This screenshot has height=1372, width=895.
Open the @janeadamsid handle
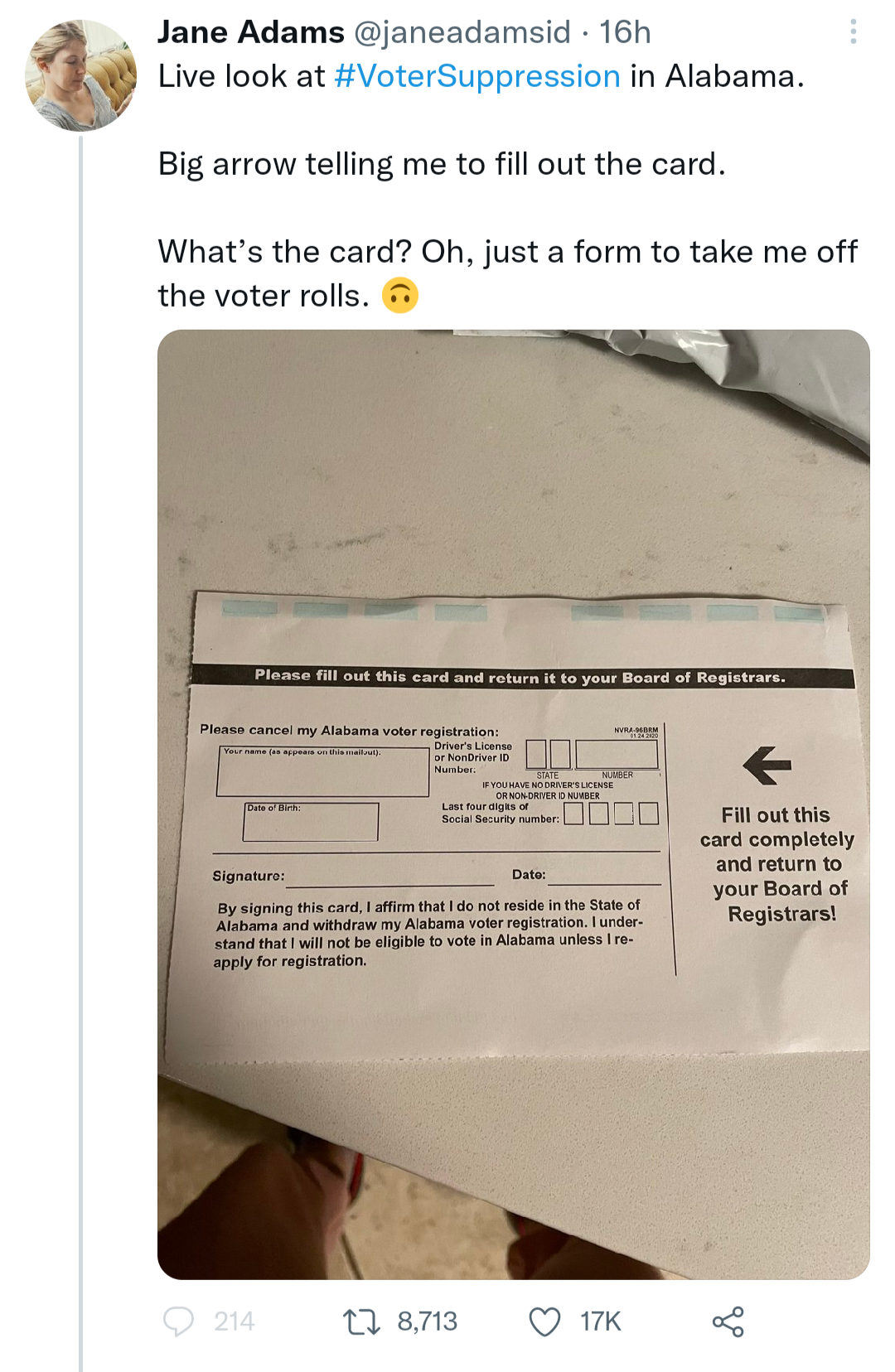(462, 32)
